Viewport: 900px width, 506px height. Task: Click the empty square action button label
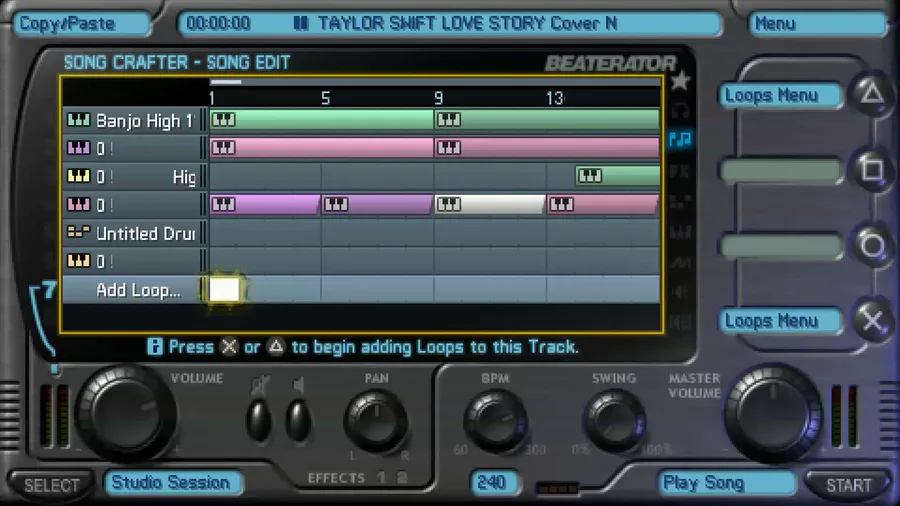781,170
